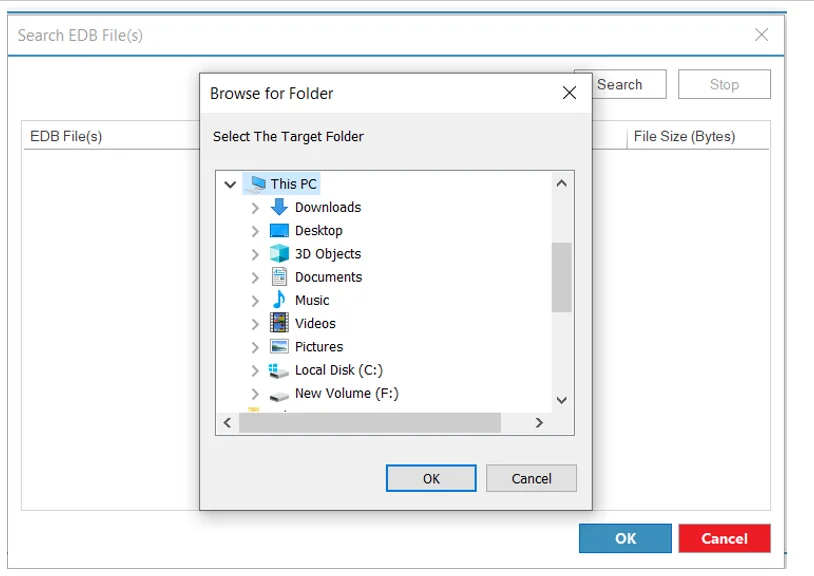Click the blue OK button in Search EDB window
814x576 pixels.
click(625, 538)
